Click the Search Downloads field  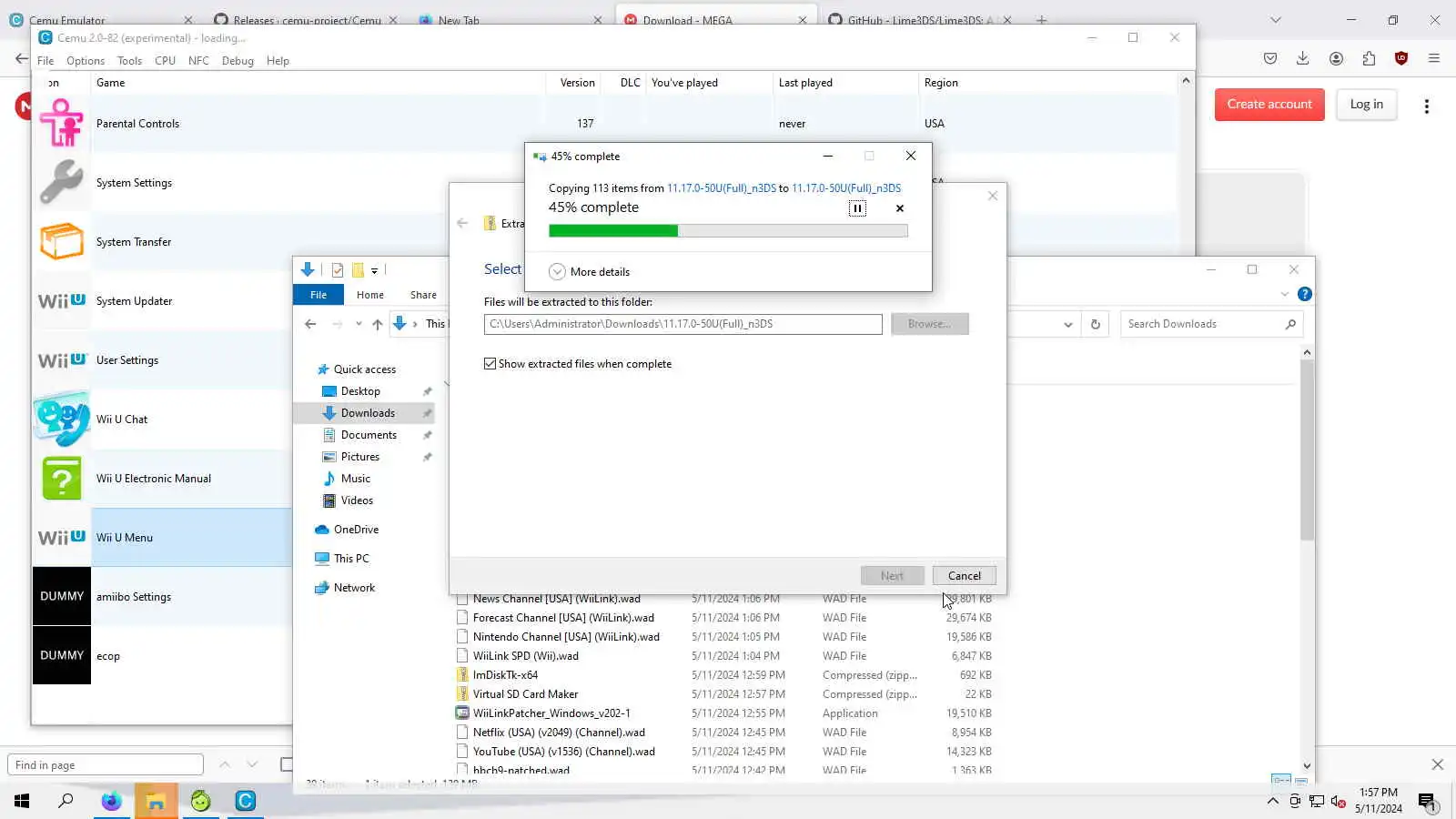(x=1210, y=324)
